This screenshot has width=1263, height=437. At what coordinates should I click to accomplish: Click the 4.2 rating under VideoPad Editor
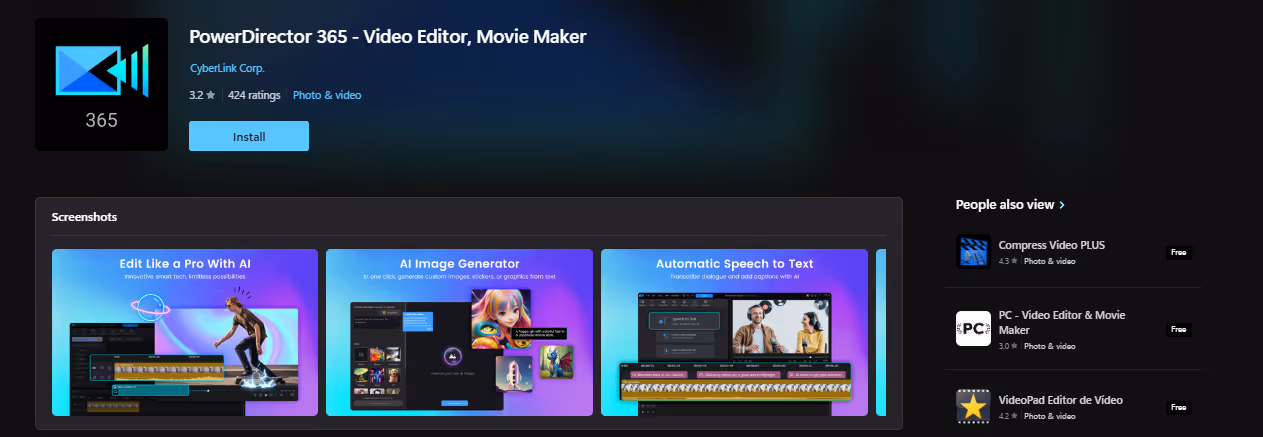tap(1008, 416)
